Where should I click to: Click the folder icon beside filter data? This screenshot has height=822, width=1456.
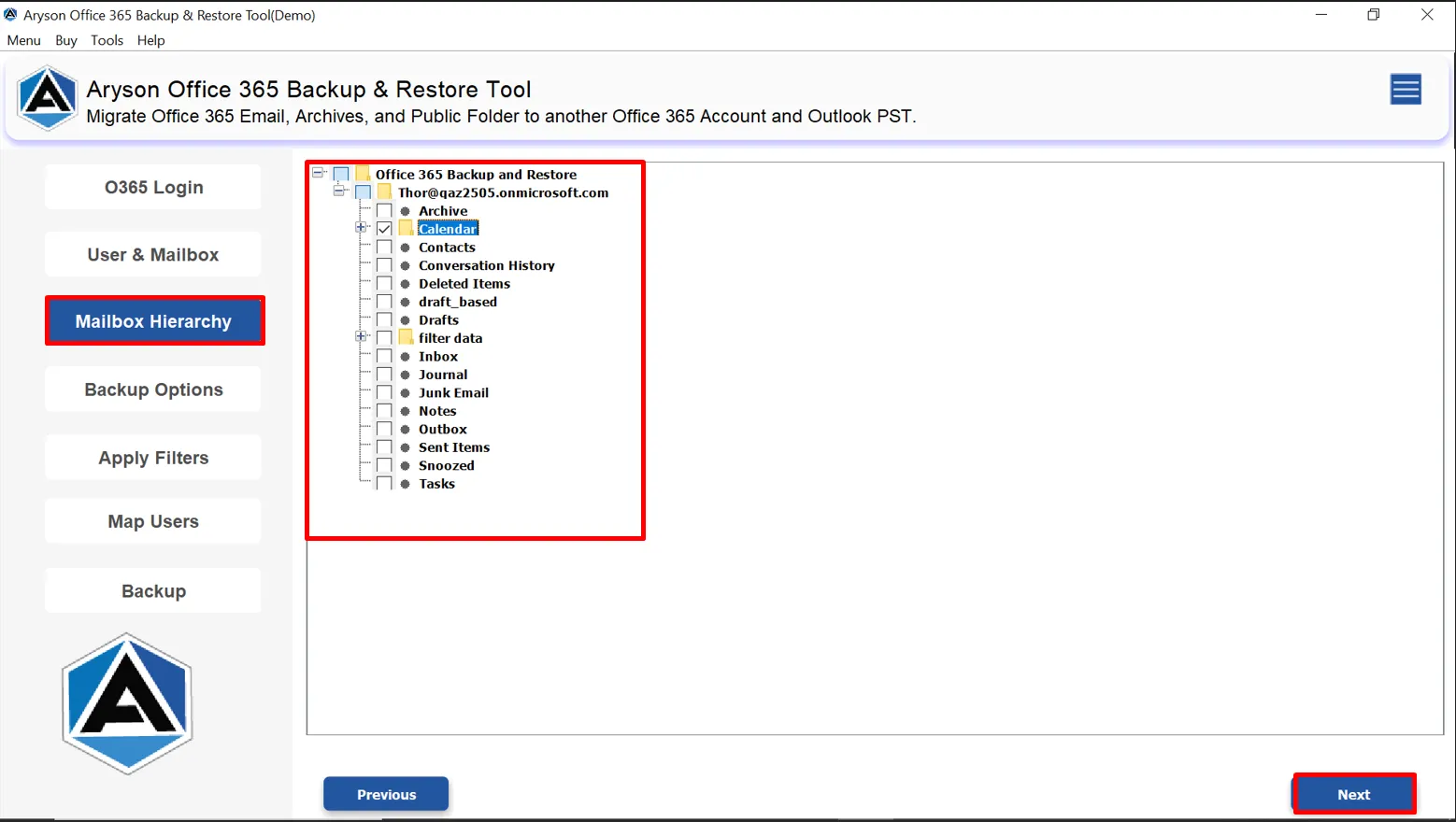tap(405, 337)
